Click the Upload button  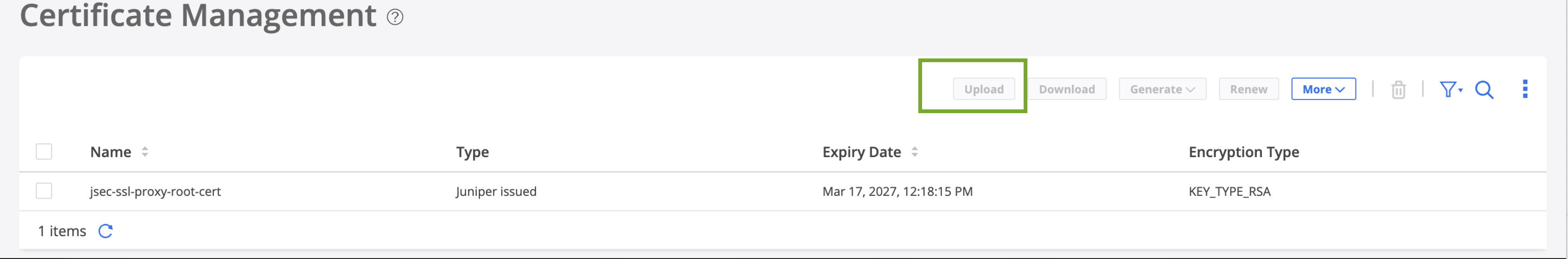point(983,89)
